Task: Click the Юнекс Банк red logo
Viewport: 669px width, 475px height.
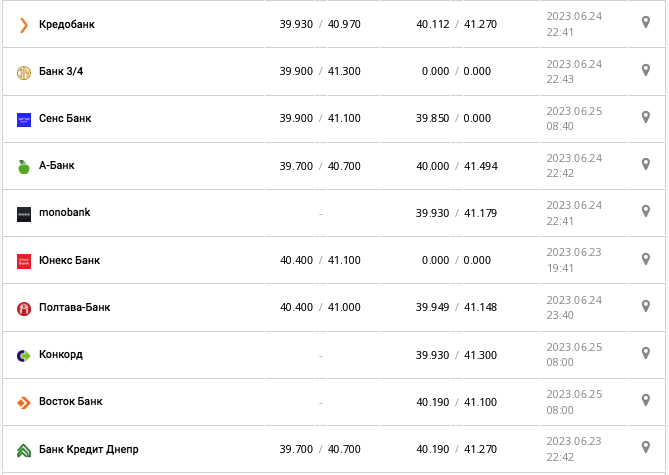Action: [x=24, y=261]
